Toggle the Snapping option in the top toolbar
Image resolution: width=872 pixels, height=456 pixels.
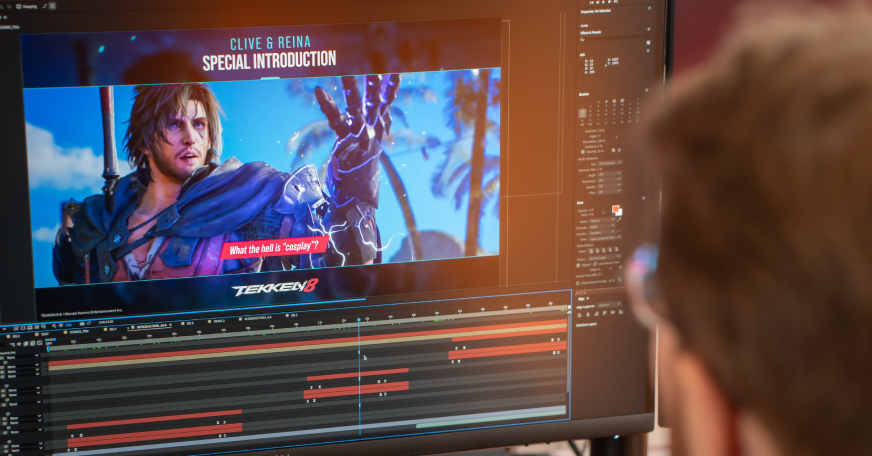(25, 6)
